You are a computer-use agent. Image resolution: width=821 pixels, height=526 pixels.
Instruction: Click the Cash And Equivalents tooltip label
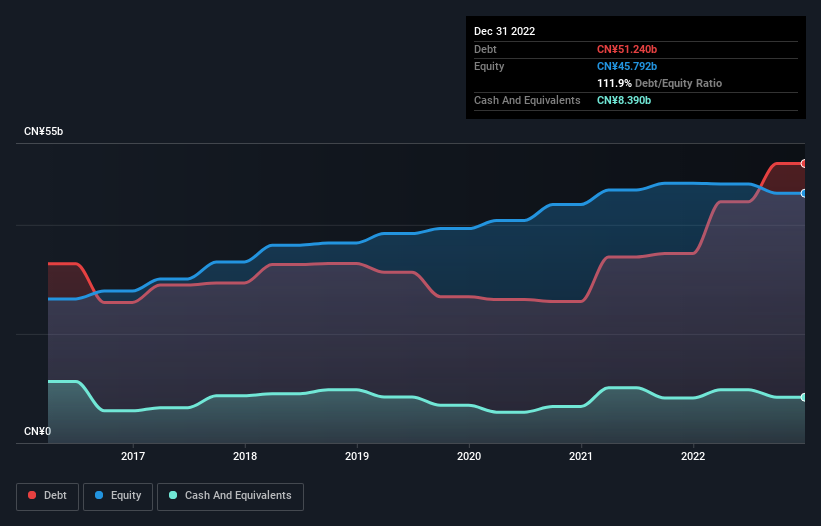pyautogui.click(x=527, y=100)
